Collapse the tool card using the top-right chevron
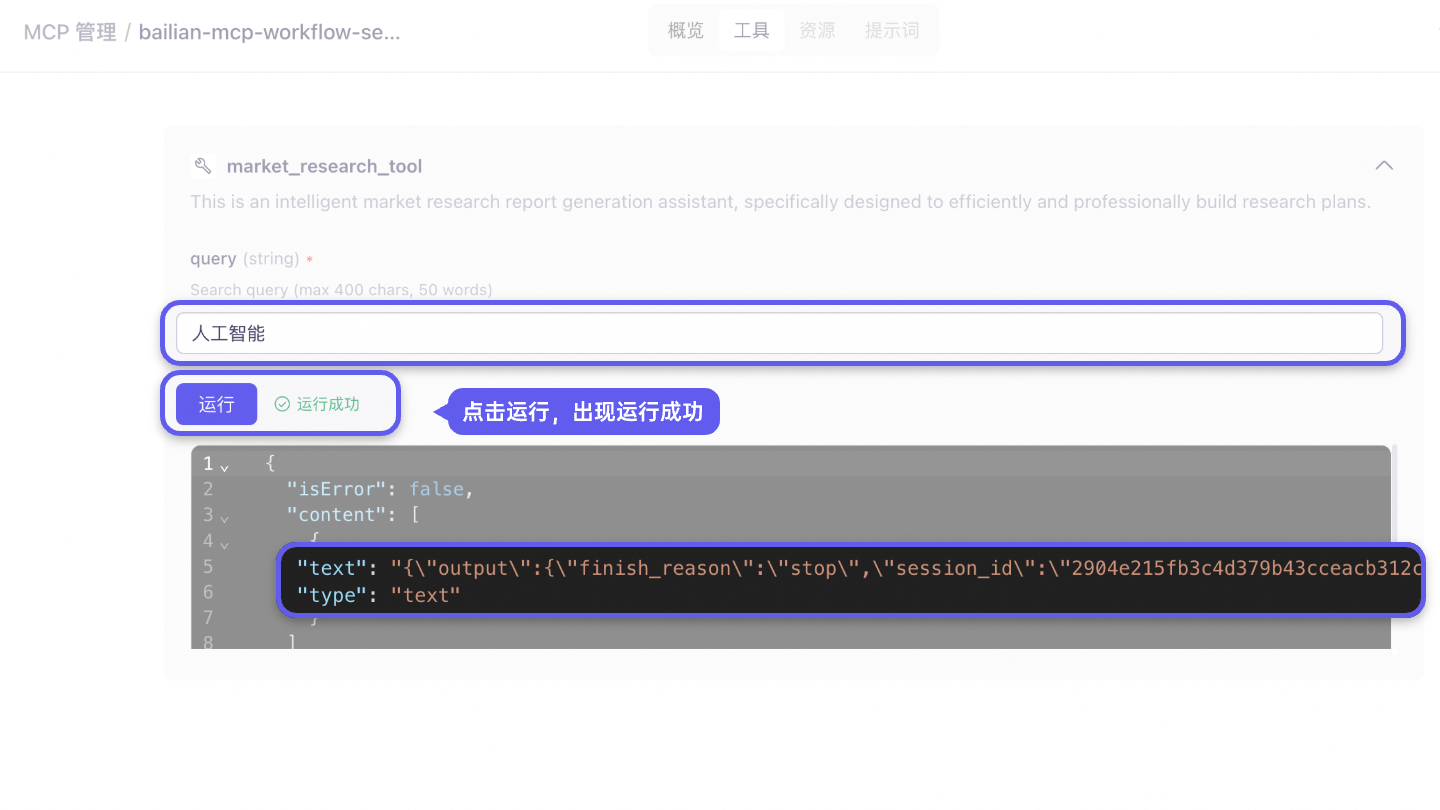This screenshot has height=810, width=1440. click(1384, 165)
